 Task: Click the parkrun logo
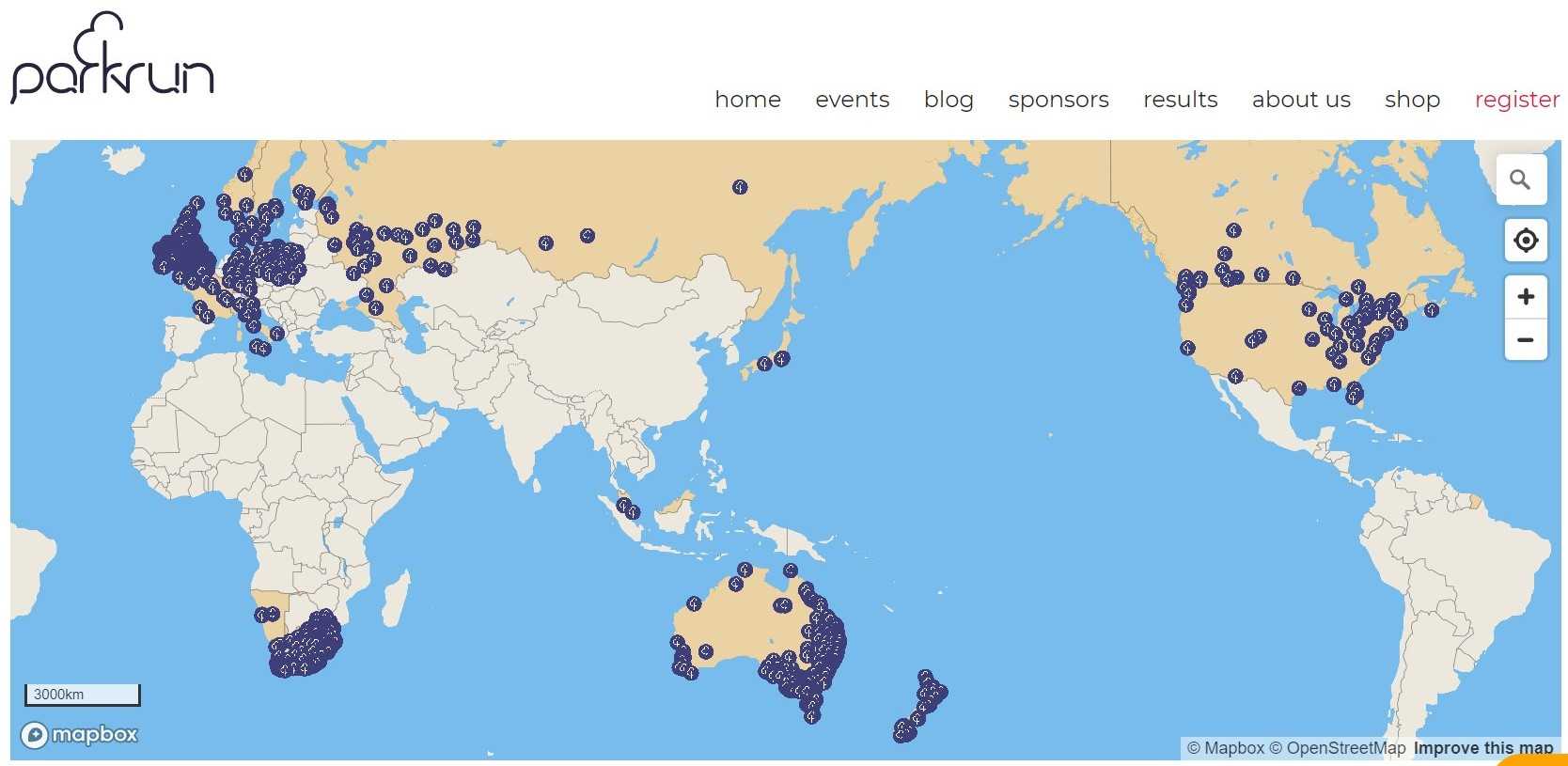pos(112,58)
